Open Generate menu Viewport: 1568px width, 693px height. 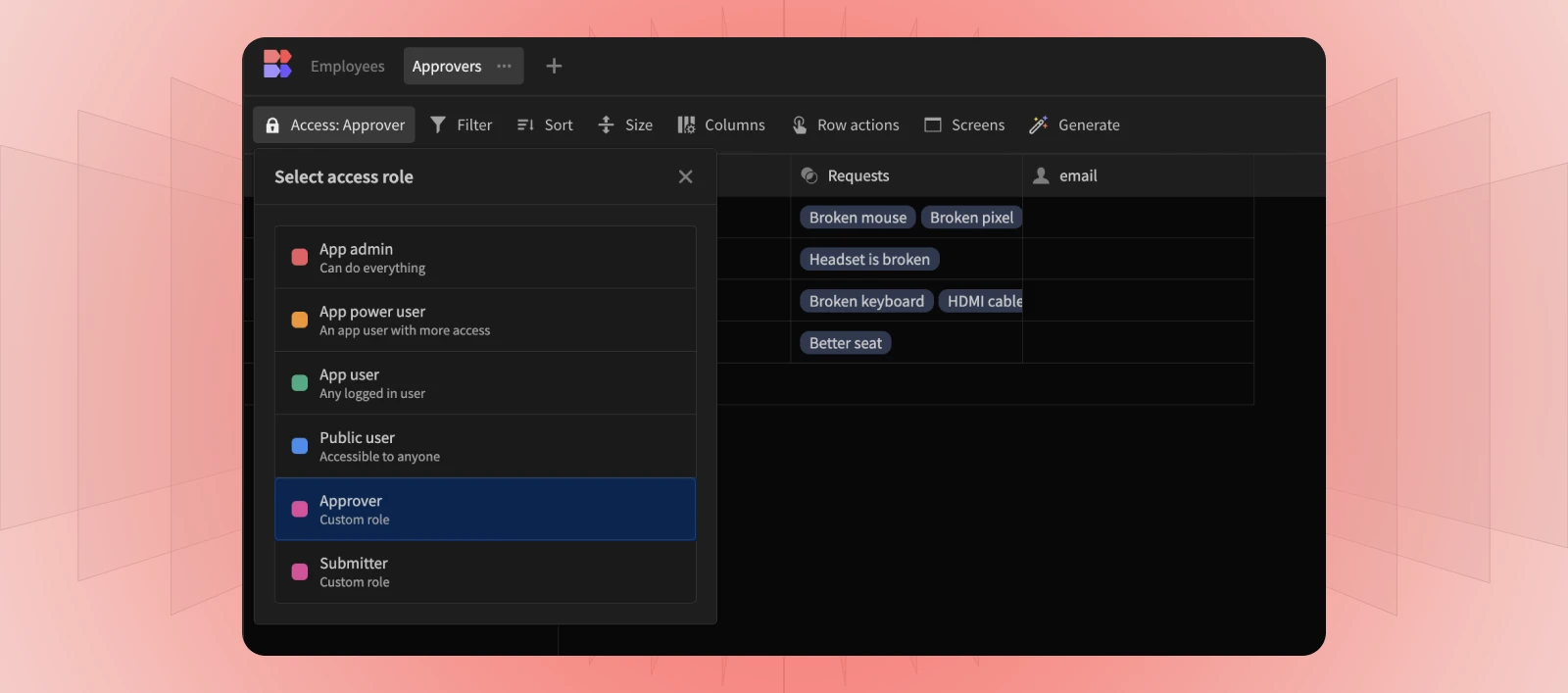1075,124
